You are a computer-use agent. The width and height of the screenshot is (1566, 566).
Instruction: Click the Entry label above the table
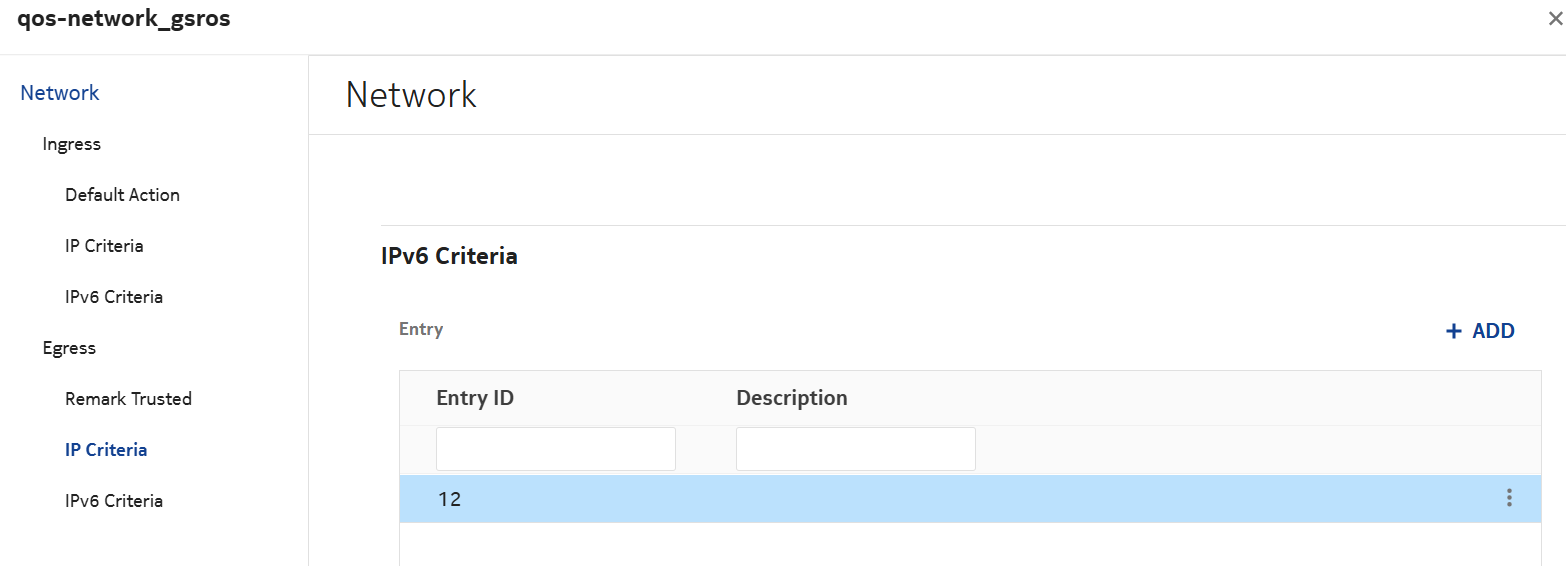pyautogui.click(x=421, y=329)
